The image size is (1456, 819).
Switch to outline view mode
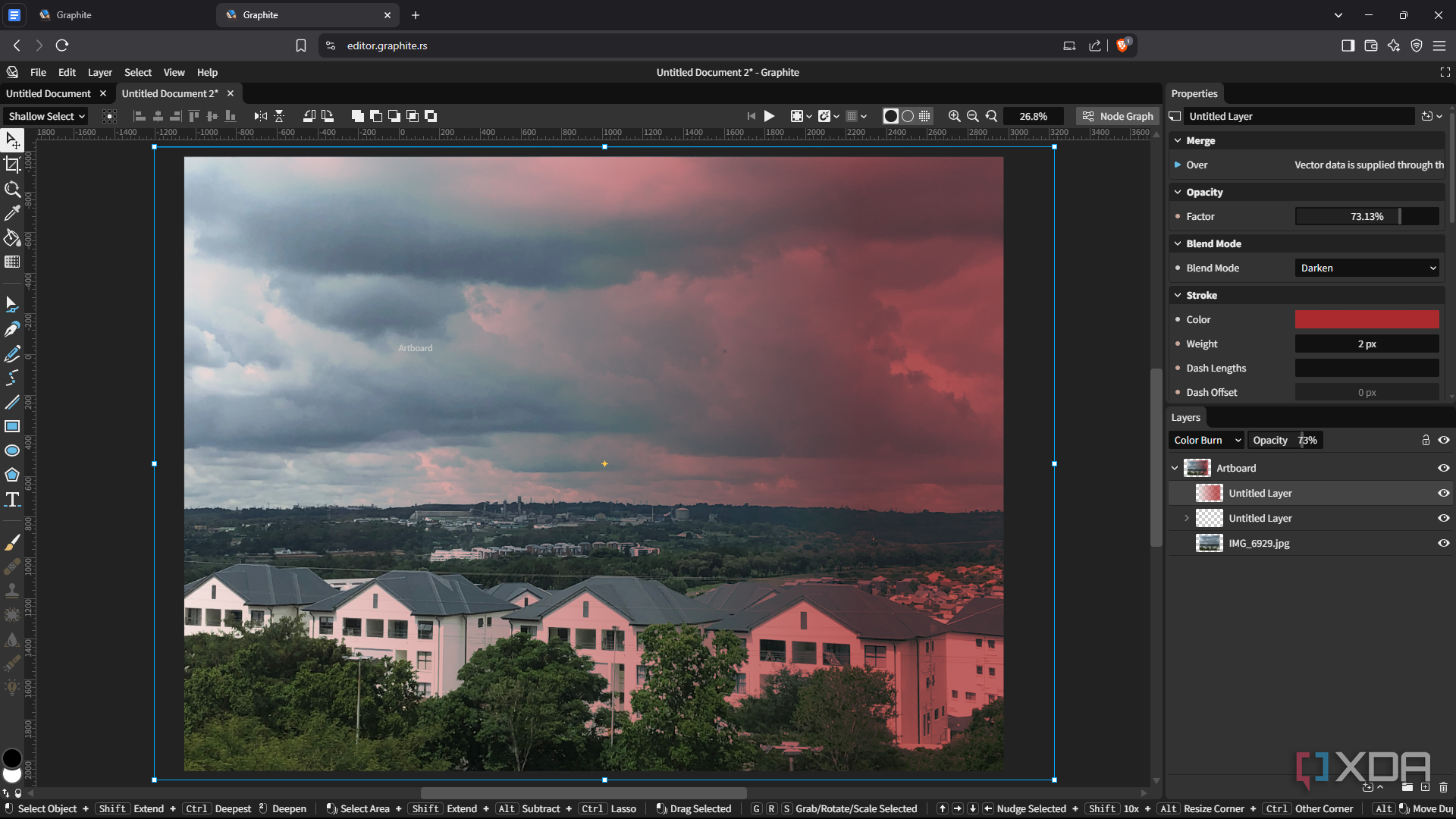tap(908, 116)
